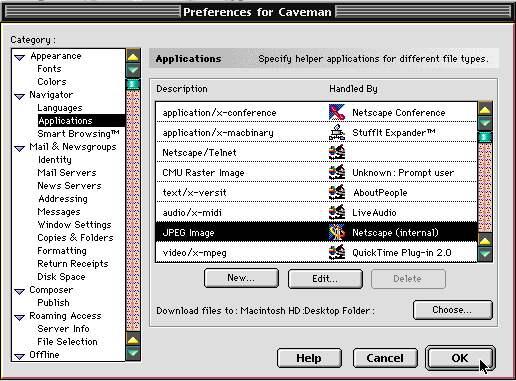Select the Netscape/Telnet row
Screen dimensions: 516x381
point(316,152)
